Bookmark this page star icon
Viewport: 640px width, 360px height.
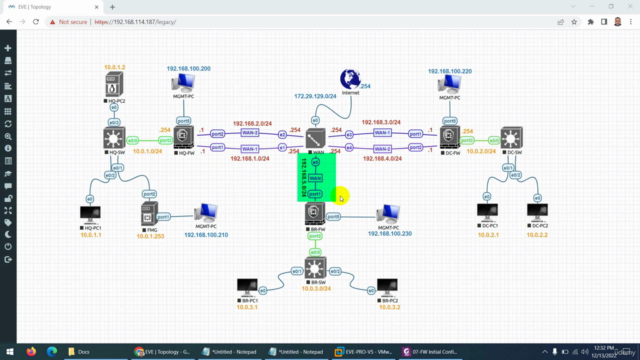coord(574,22)
